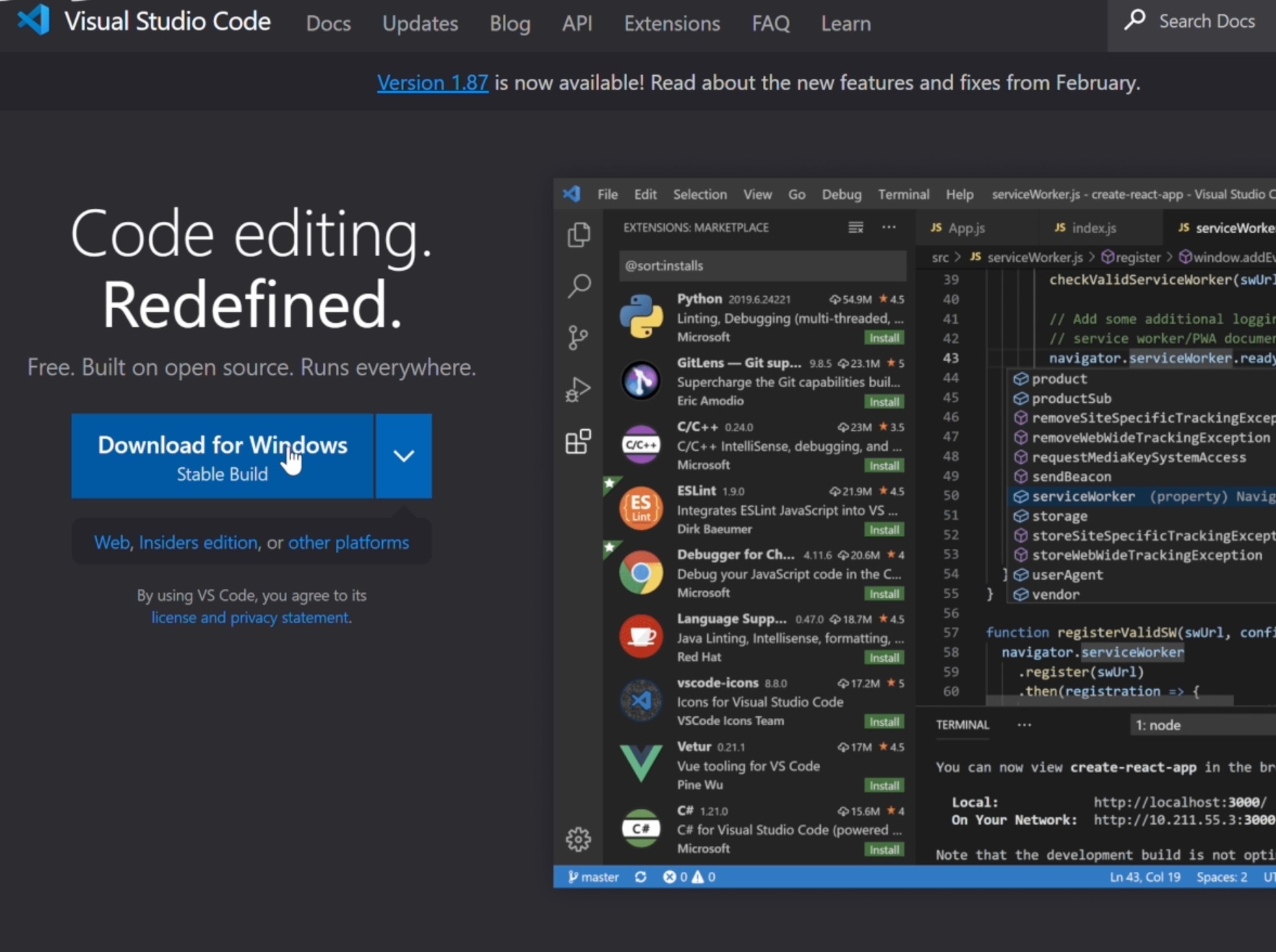Image resolution: width=1276 pixels, height=952 pixels.
Task: Open the Extensions nav item
Action: coord(672,24)
